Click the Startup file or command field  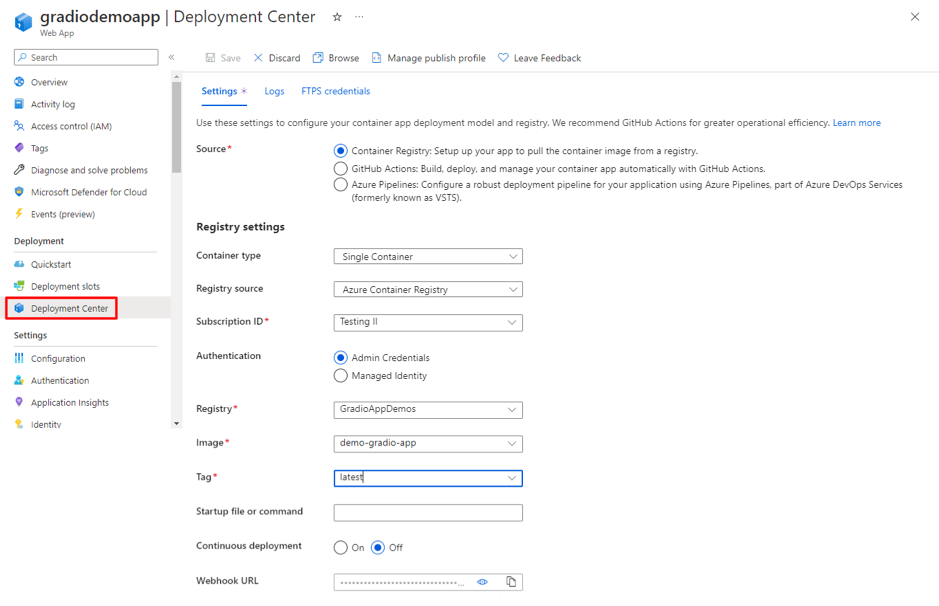pyautogui.click(x=428, y=512)
